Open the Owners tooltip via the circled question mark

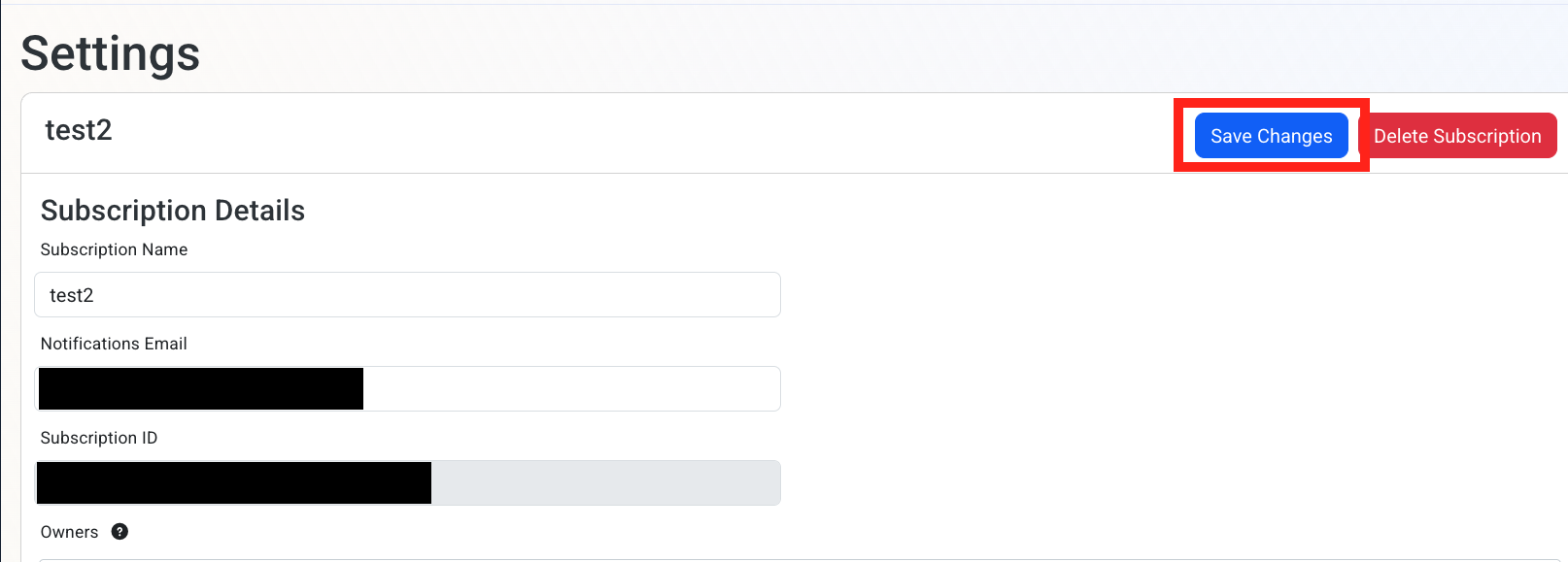click(119, 531)
